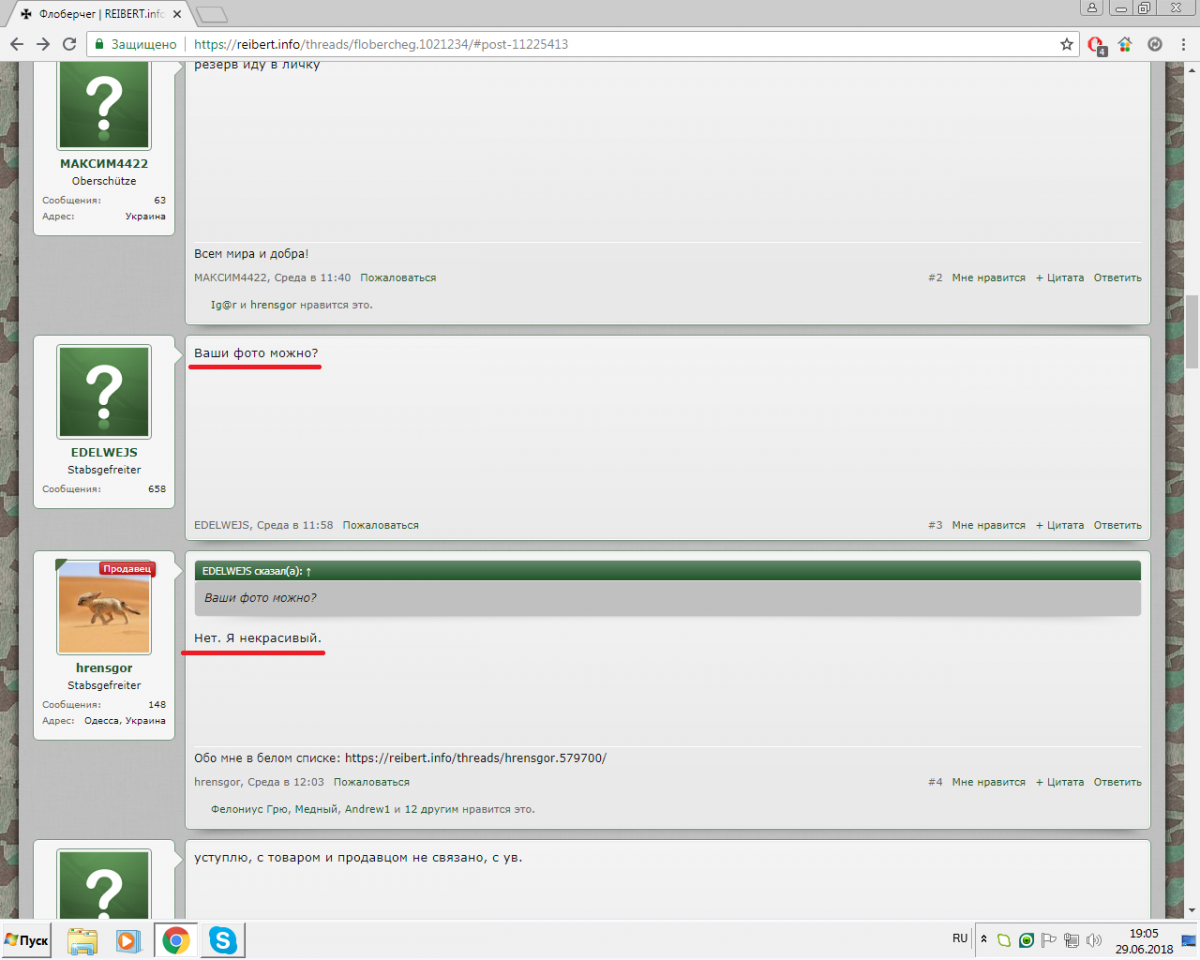Screen dimensions: 1200x960
Task: Quote post #4 with + Цитата
Action: point(1059,782)
